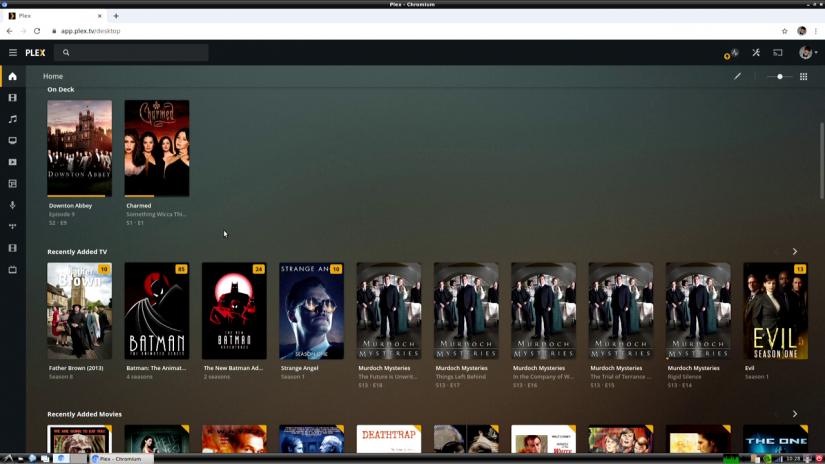
Task: Open a new browser tab
Action: (116, 16)
